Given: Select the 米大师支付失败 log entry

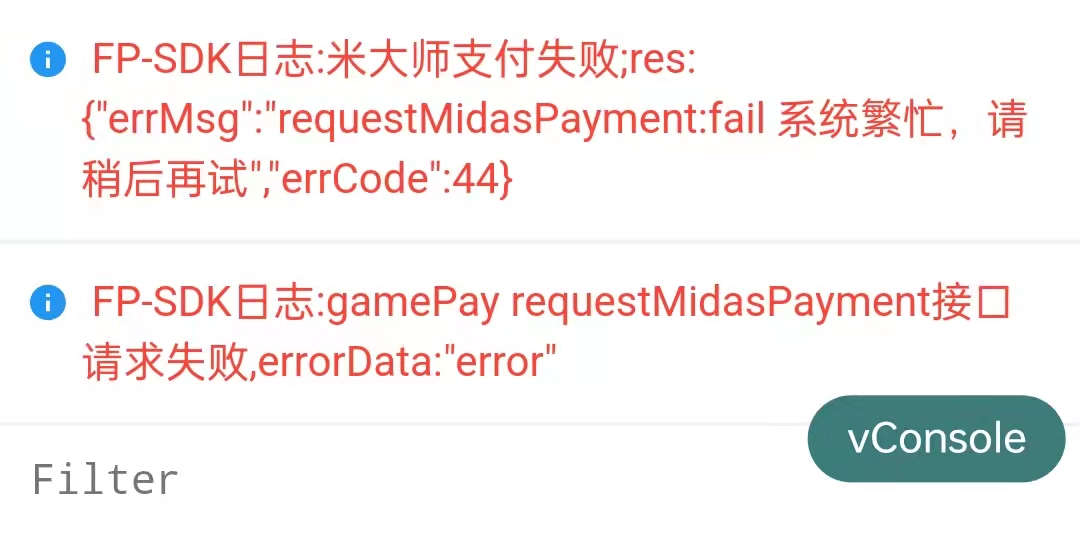Looking at the screenshot, I should [540, 120].
